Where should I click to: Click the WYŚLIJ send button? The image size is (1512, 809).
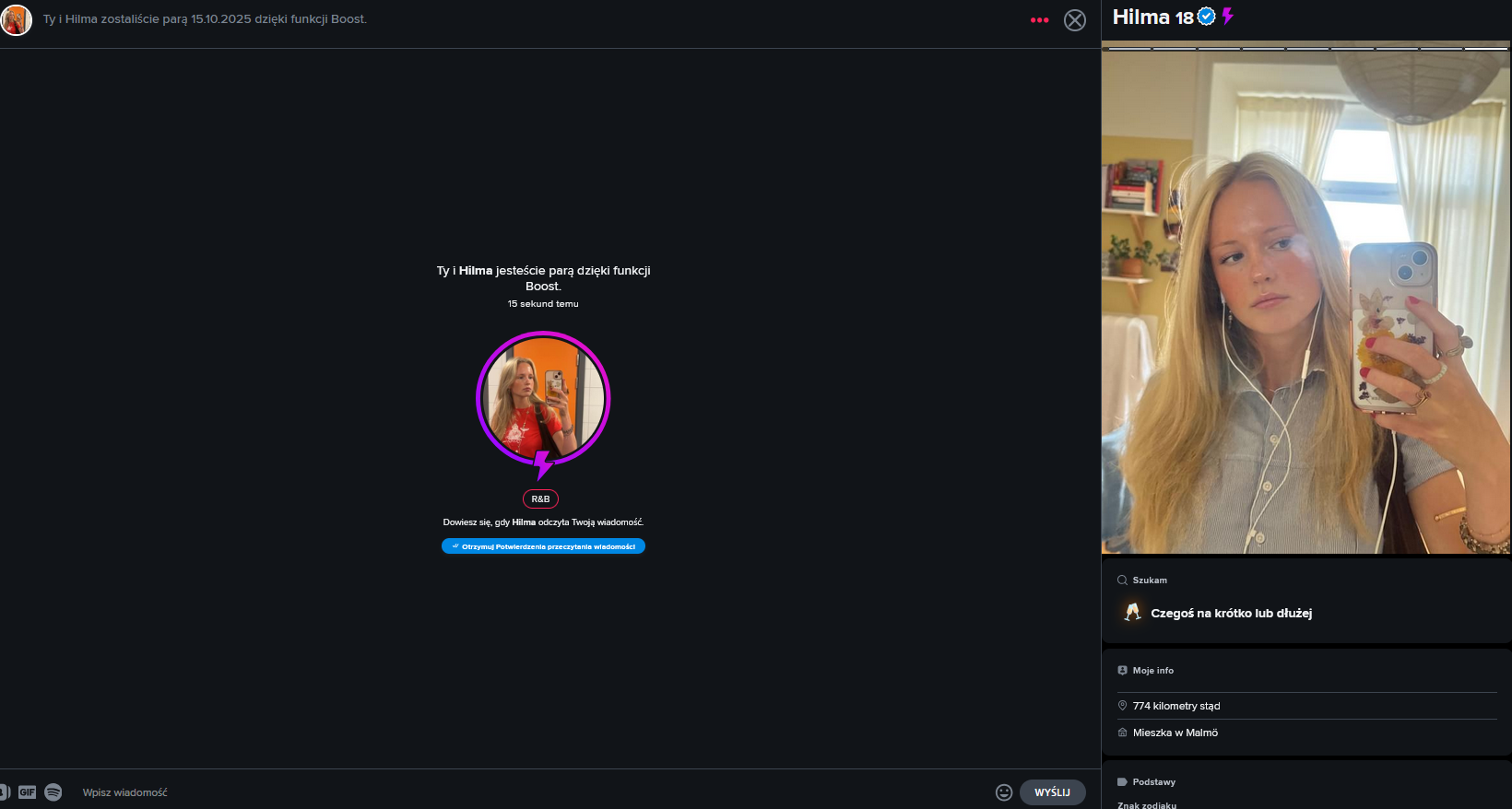[1052, 792]
